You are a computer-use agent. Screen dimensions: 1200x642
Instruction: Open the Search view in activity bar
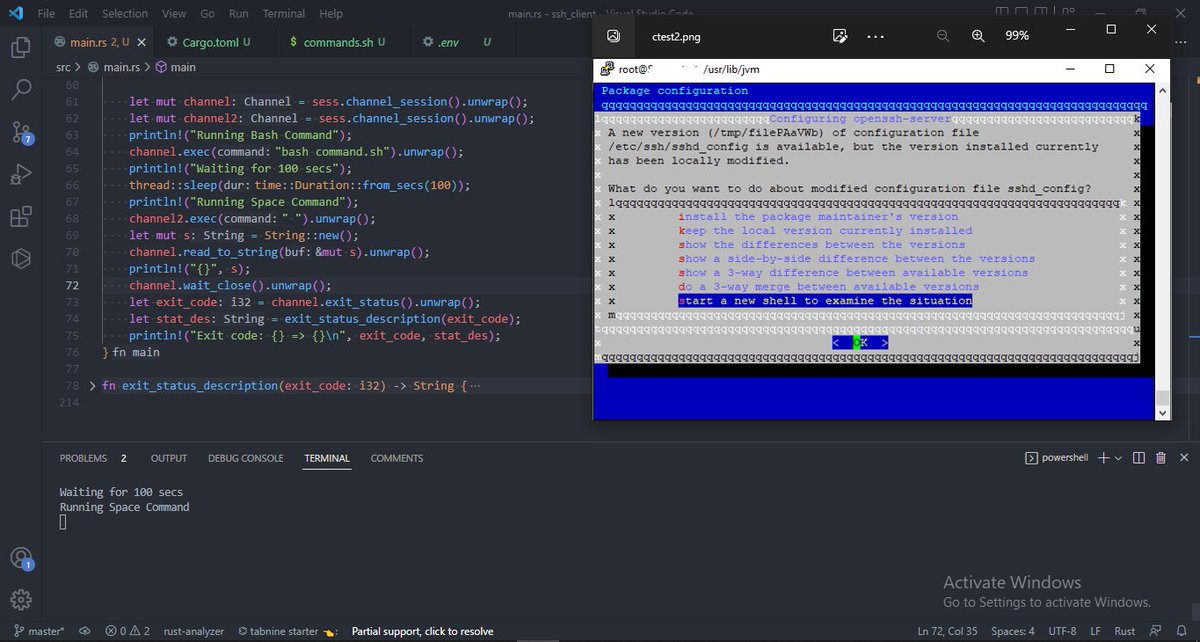tap(21, 90)
